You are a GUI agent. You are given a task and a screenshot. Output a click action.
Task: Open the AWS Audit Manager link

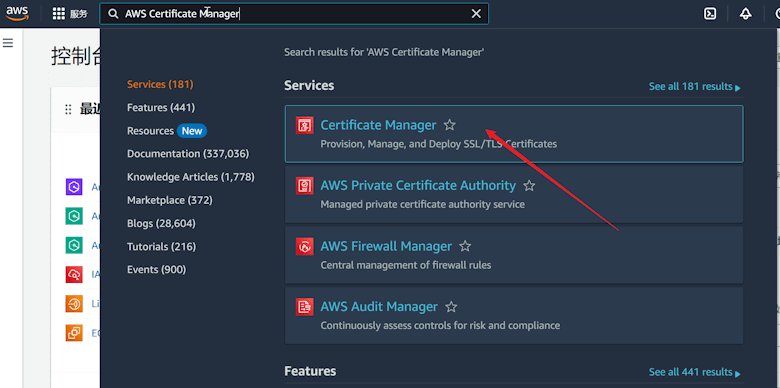pyautogui.click(x=379, y=306)
